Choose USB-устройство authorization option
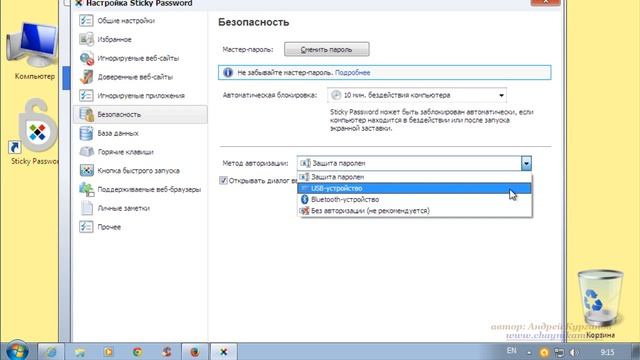 click(x=414, y=188)
